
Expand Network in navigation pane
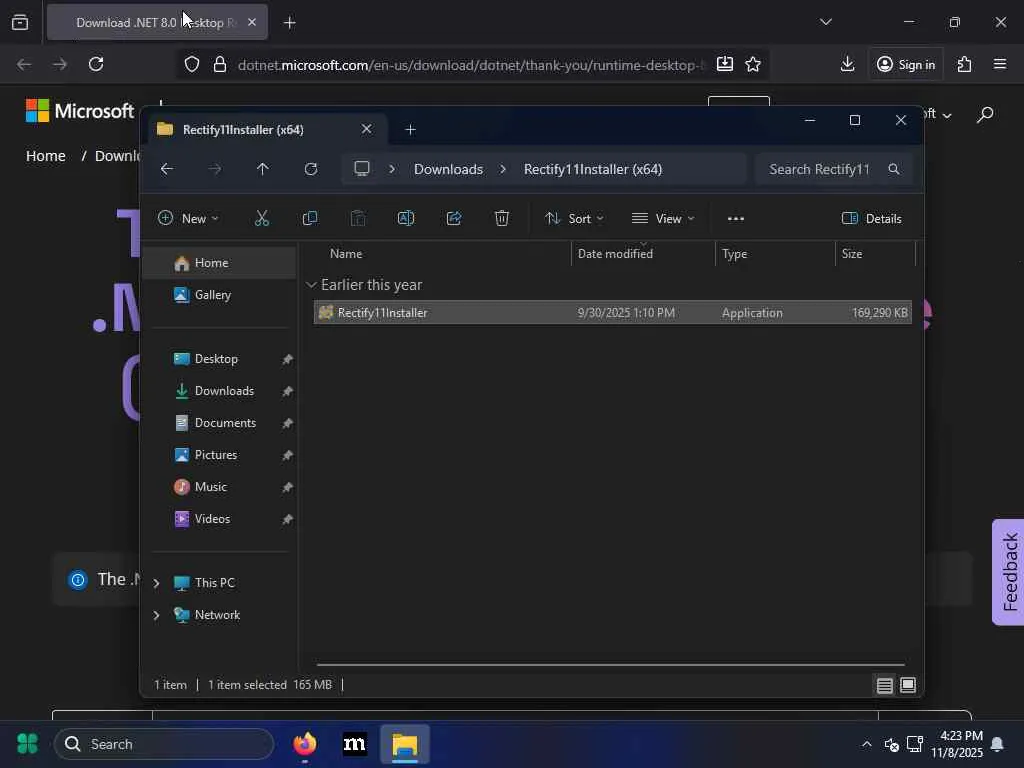pos(156,615)
